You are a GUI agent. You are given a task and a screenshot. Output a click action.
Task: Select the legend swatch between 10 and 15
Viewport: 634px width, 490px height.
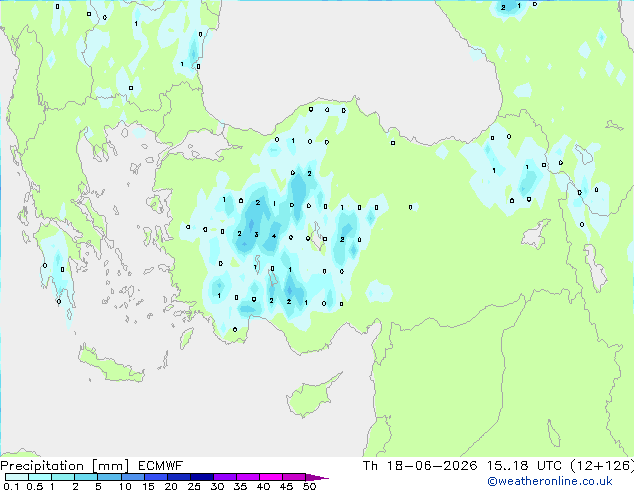(133, 477)
